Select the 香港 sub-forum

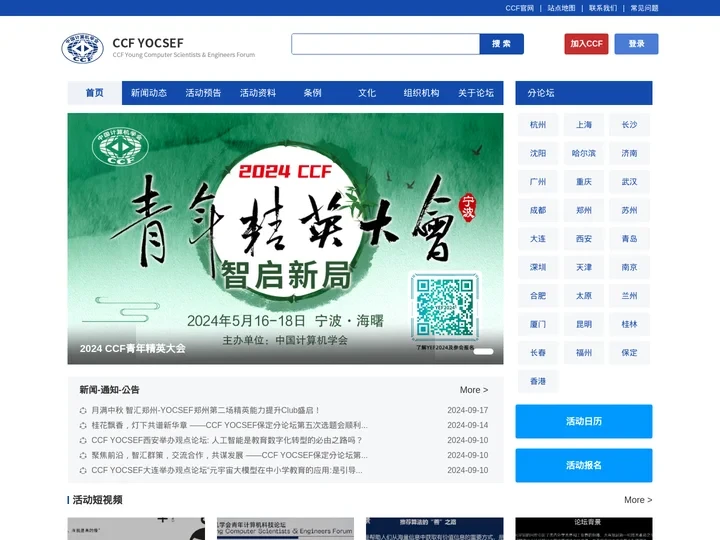click(x=538, y=381)
